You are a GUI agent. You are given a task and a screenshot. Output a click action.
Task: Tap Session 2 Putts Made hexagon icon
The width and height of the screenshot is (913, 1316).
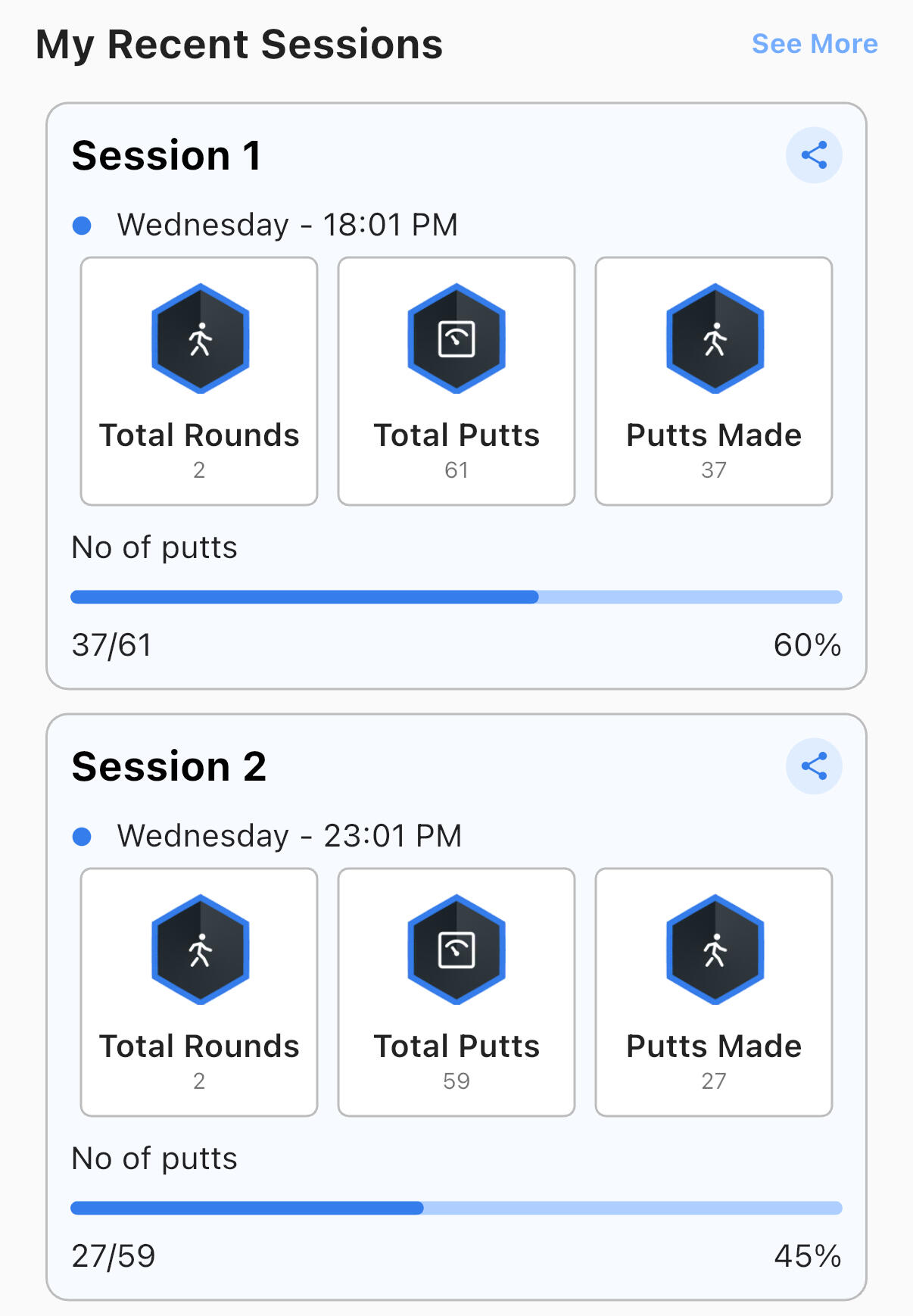coord(715,950)
